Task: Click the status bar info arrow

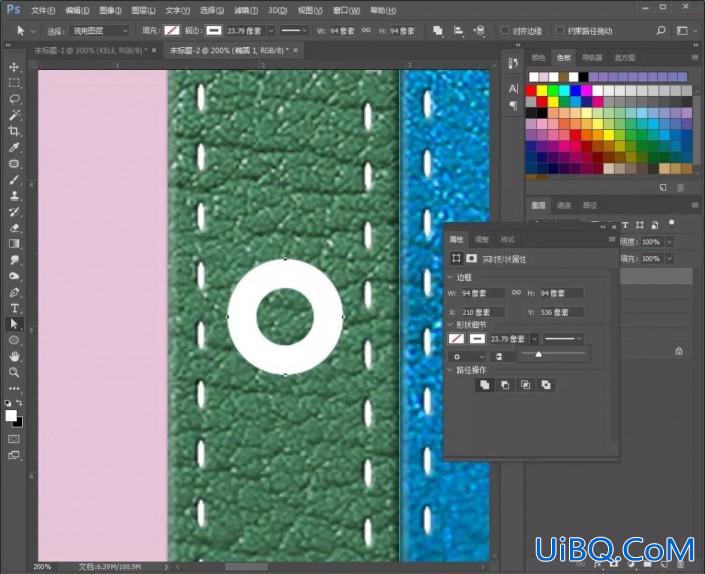Action: coord(166,567)
